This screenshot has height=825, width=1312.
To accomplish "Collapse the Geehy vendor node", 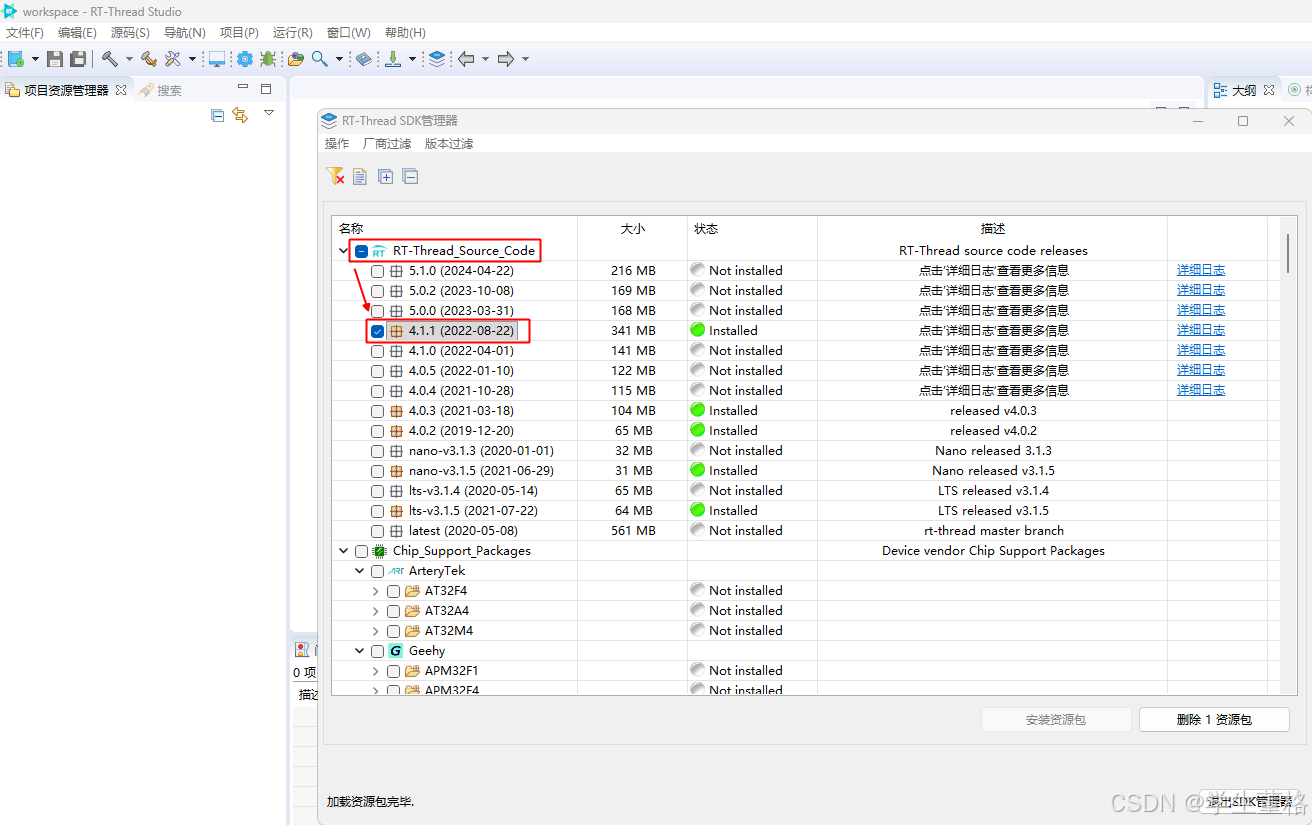I will 360,651.
